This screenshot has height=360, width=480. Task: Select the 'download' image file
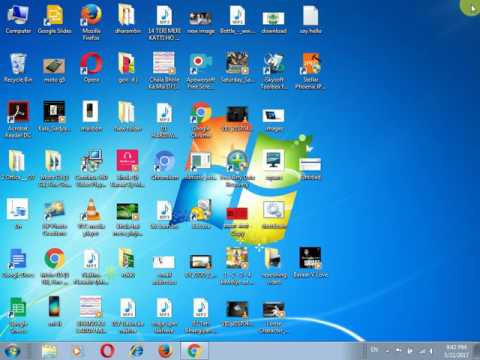point(273,23)
